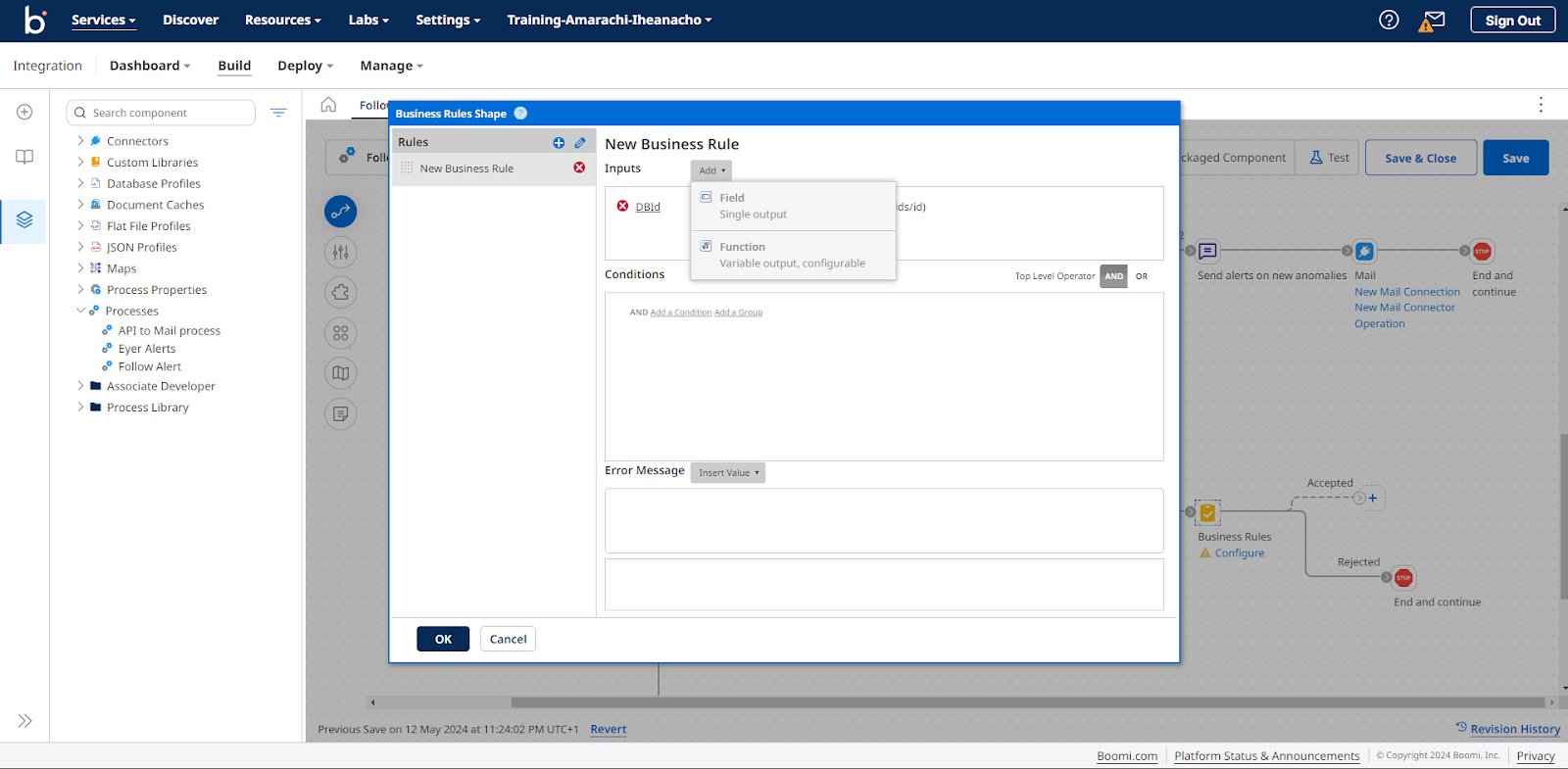The height and width of the screenshot is (769, 1568).
Task: Collapse the Processes folder
Action: (80, 311)
